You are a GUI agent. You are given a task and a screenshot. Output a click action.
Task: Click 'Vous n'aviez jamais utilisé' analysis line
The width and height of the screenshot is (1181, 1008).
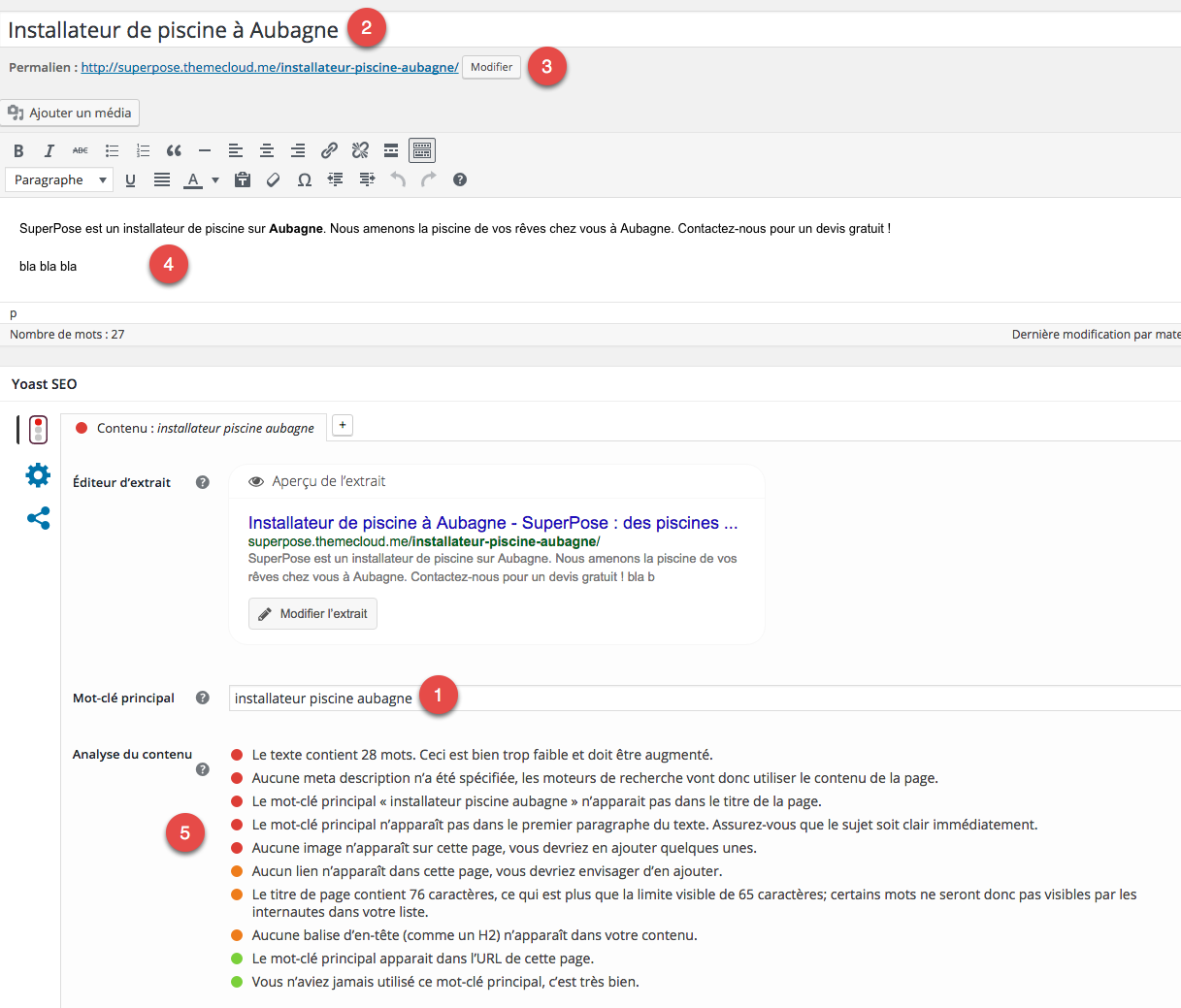point(445,982)
